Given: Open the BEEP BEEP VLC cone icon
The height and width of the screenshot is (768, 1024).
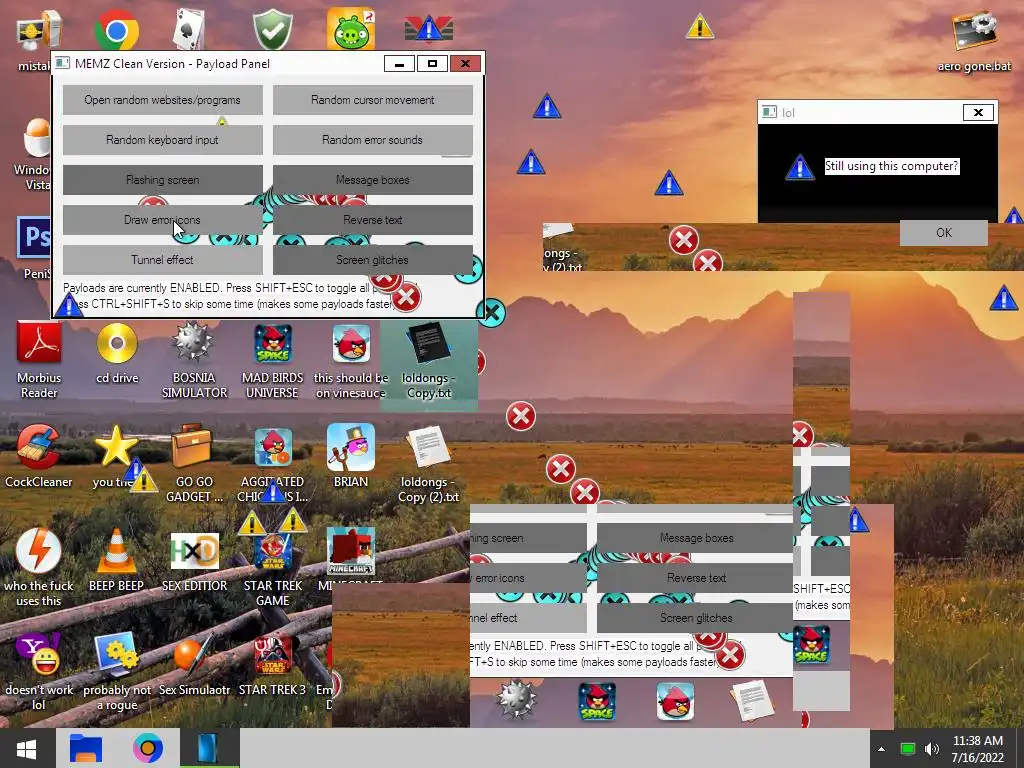Looking at the screenshot, I should (x=116, y=560).
